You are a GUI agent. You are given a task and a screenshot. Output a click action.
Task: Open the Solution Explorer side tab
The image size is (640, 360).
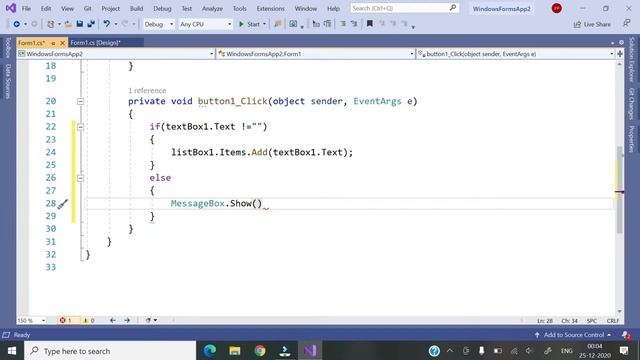(x=632, y=59)
